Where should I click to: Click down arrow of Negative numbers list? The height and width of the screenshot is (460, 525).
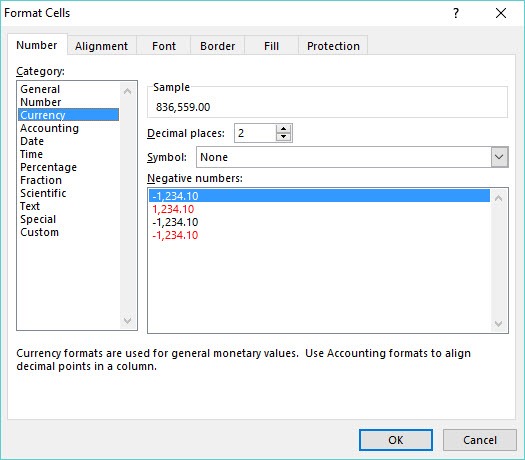click(498, 324)
